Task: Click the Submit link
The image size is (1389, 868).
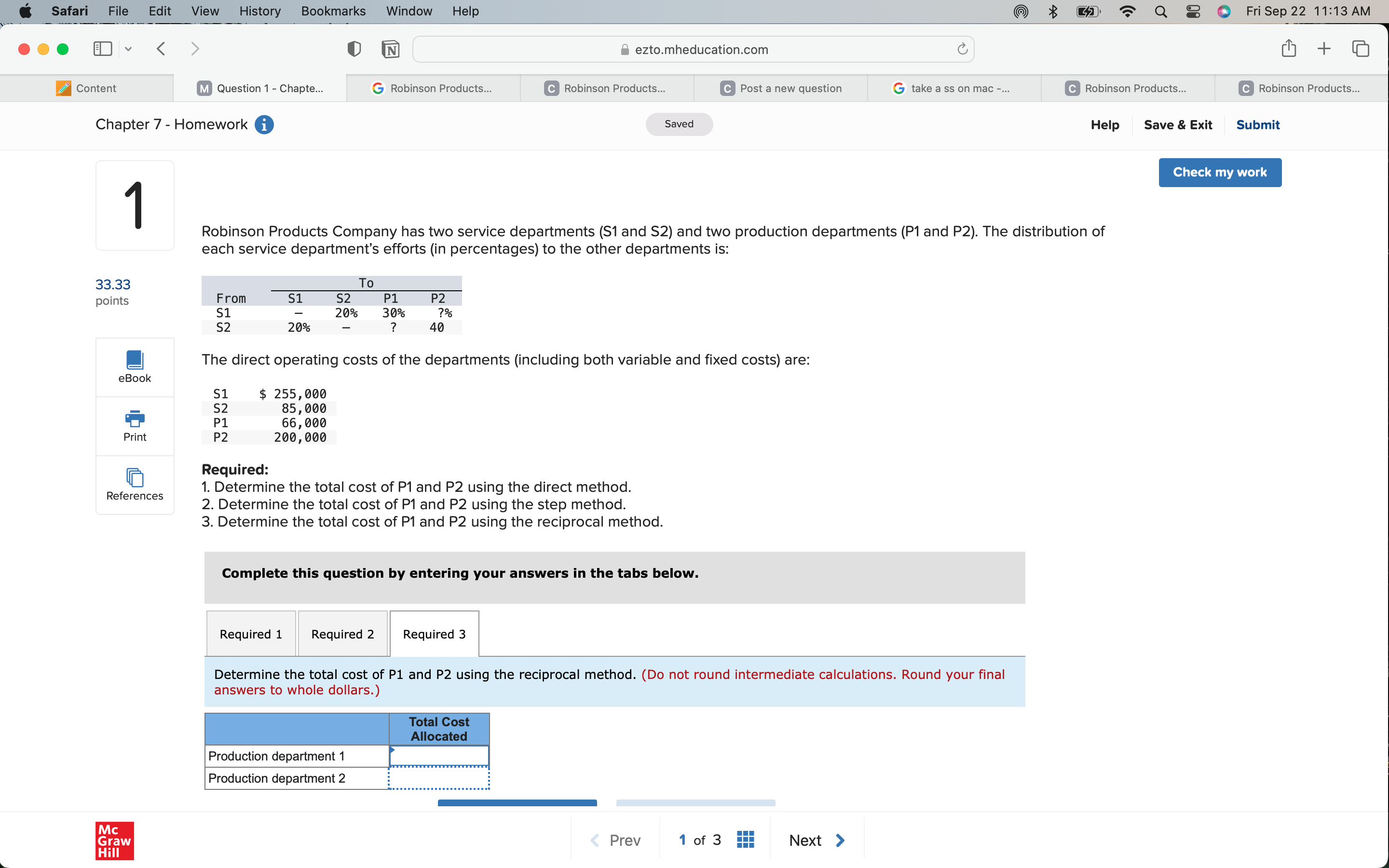Action: click(x=1257, y=124)
